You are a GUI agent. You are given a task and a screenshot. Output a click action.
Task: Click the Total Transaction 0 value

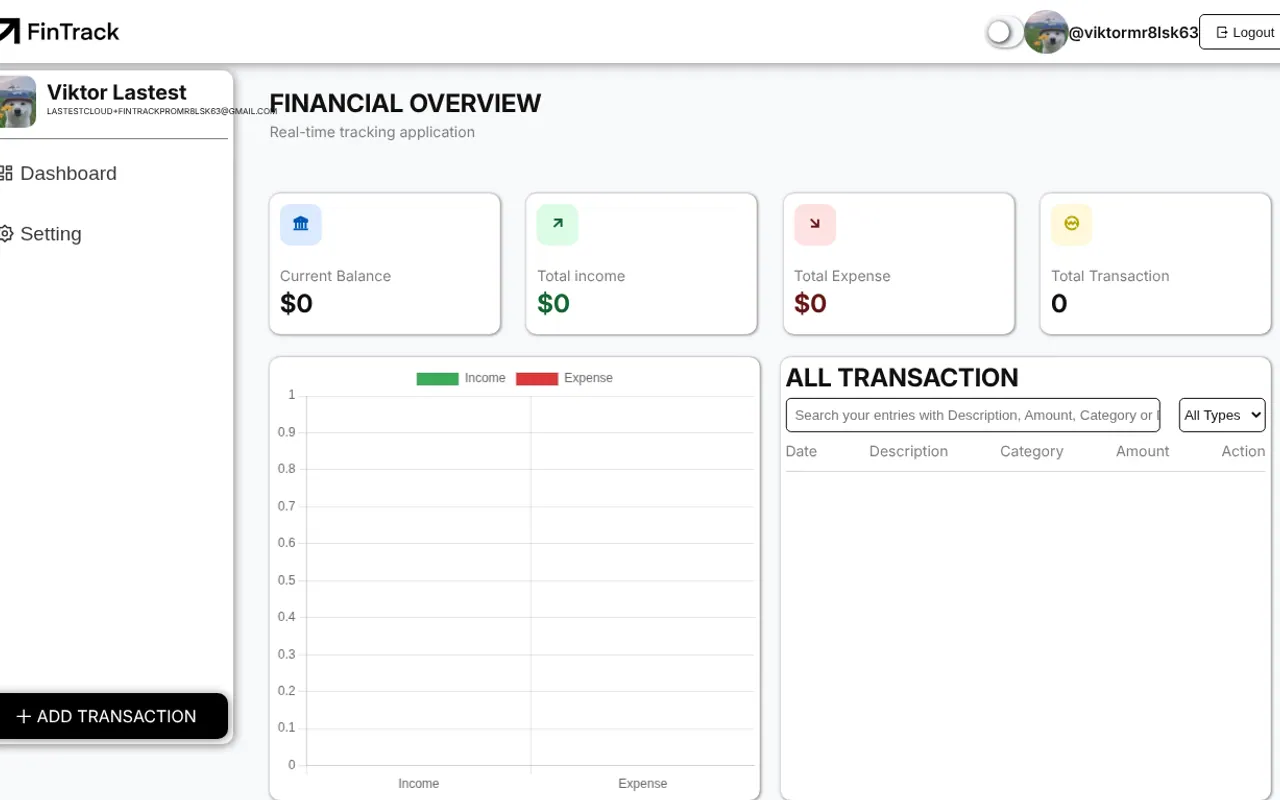pos(1059,303)
